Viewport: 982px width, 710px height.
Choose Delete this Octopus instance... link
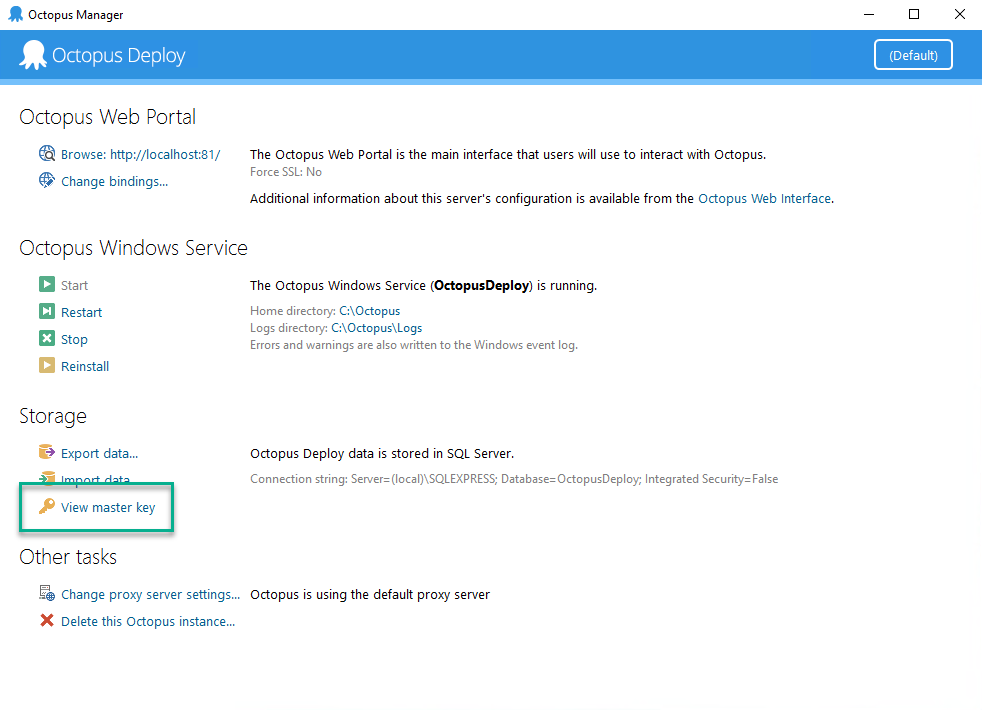148,622
